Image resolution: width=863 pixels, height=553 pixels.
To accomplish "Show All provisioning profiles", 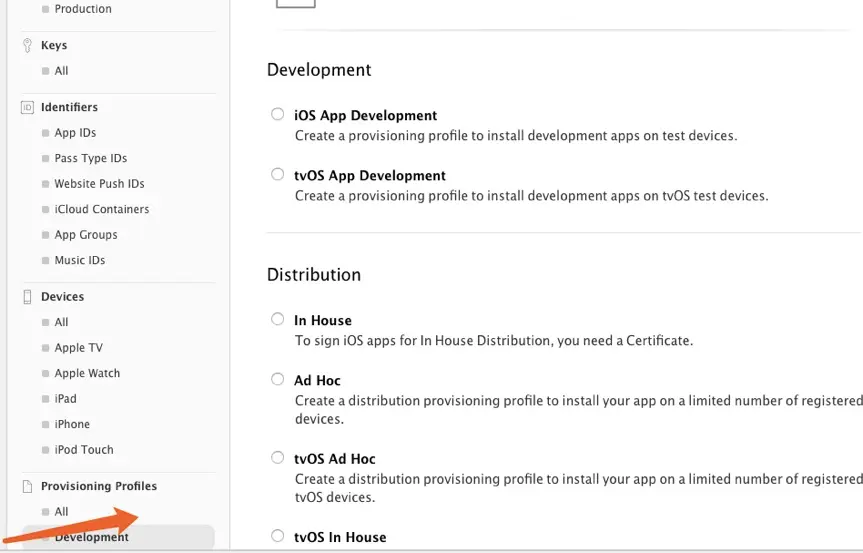I will 61,512.
